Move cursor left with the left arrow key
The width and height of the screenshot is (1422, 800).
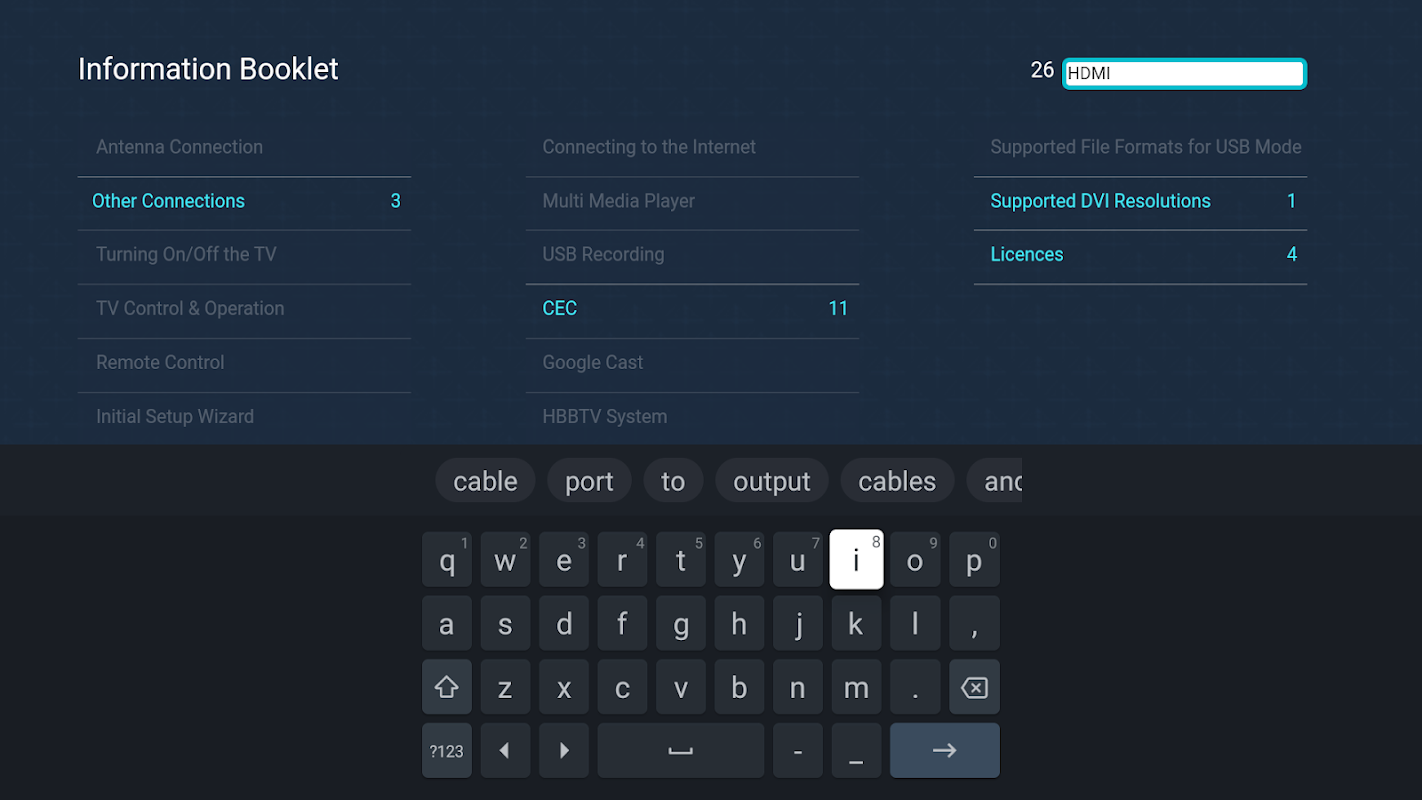(505, 750)
